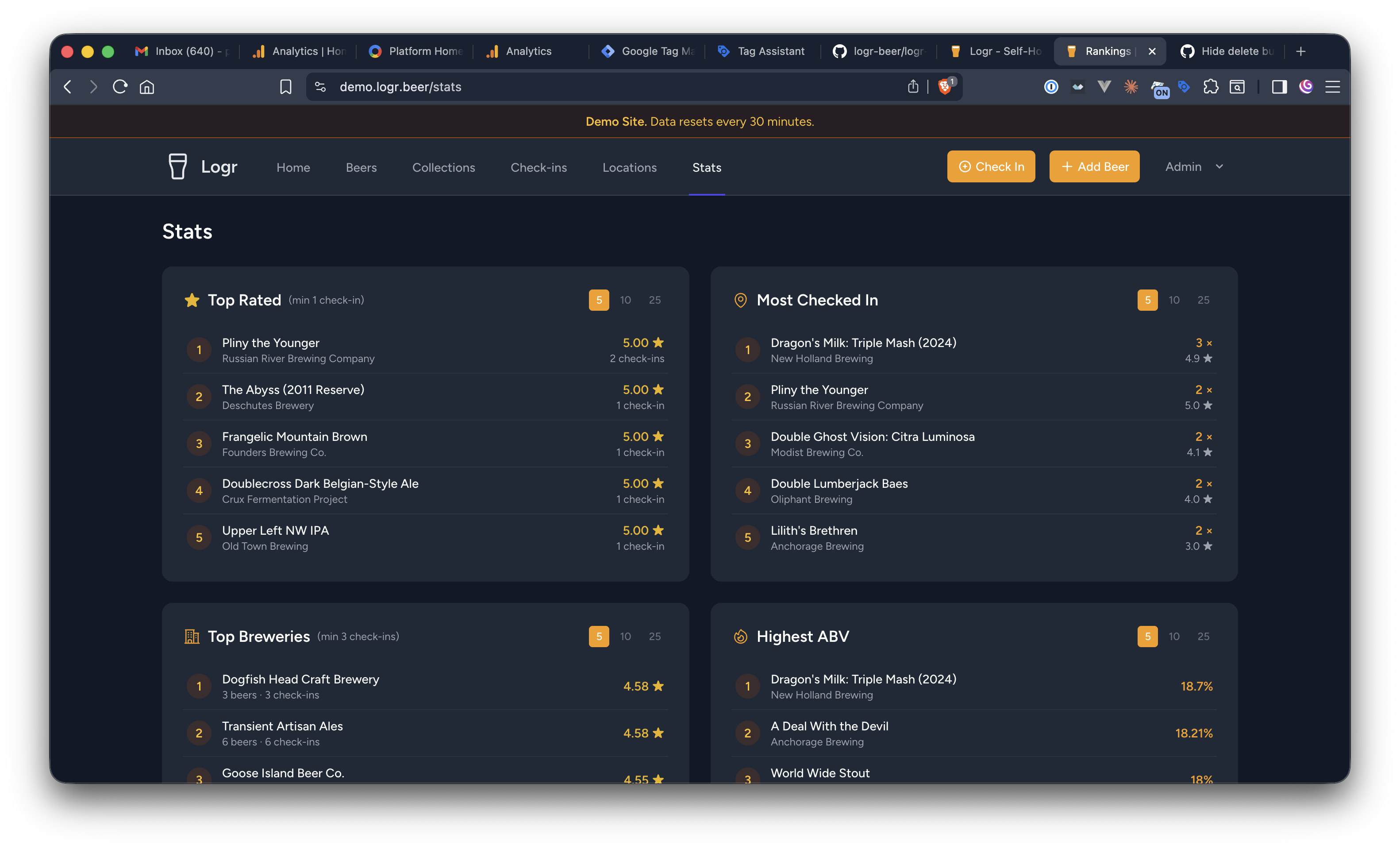Open the extensions puzzle icon
This screenshot has width=1400, height=849.
click(x=1211, y=87)
